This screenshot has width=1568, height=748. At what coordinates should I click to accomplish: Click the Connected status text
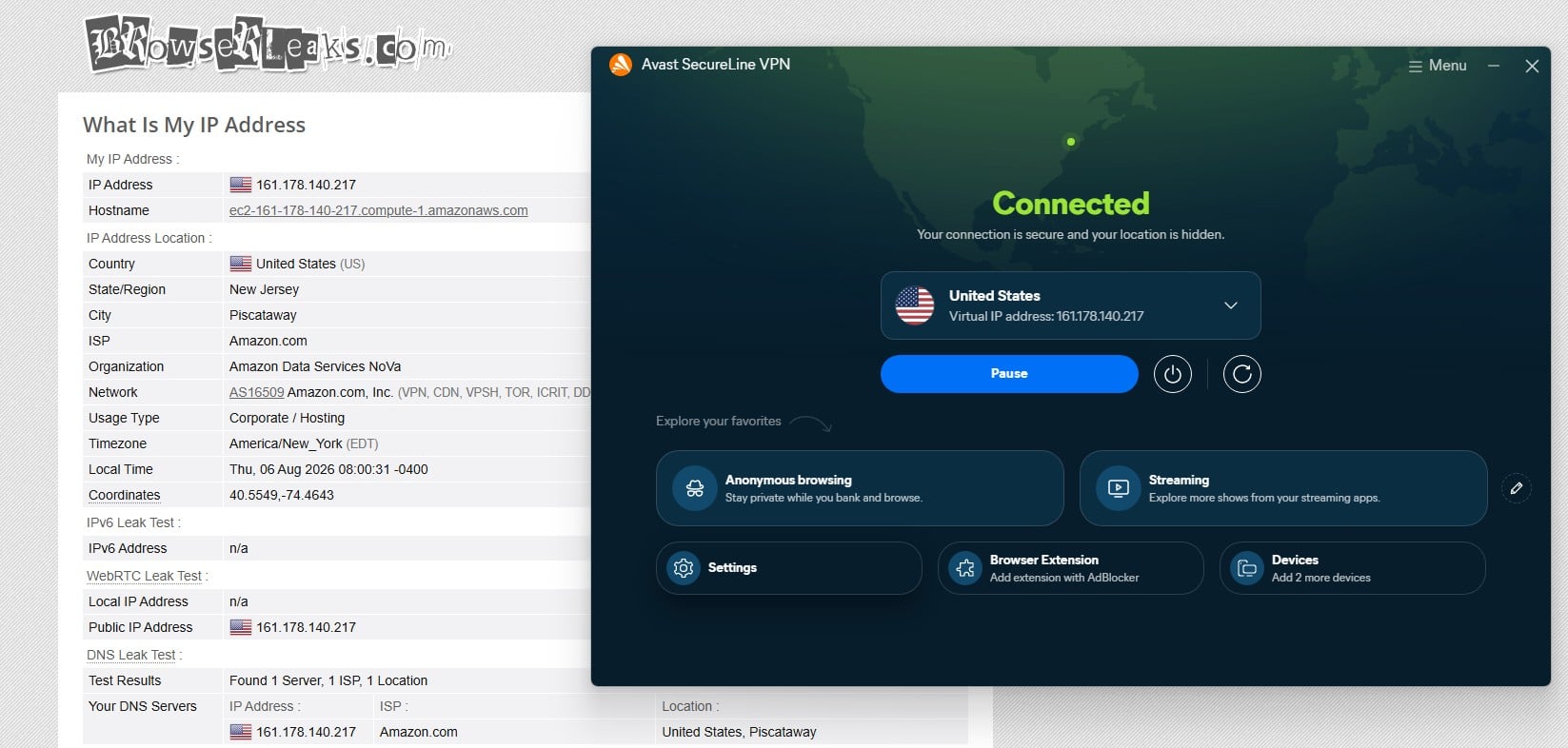[1071, 203]
